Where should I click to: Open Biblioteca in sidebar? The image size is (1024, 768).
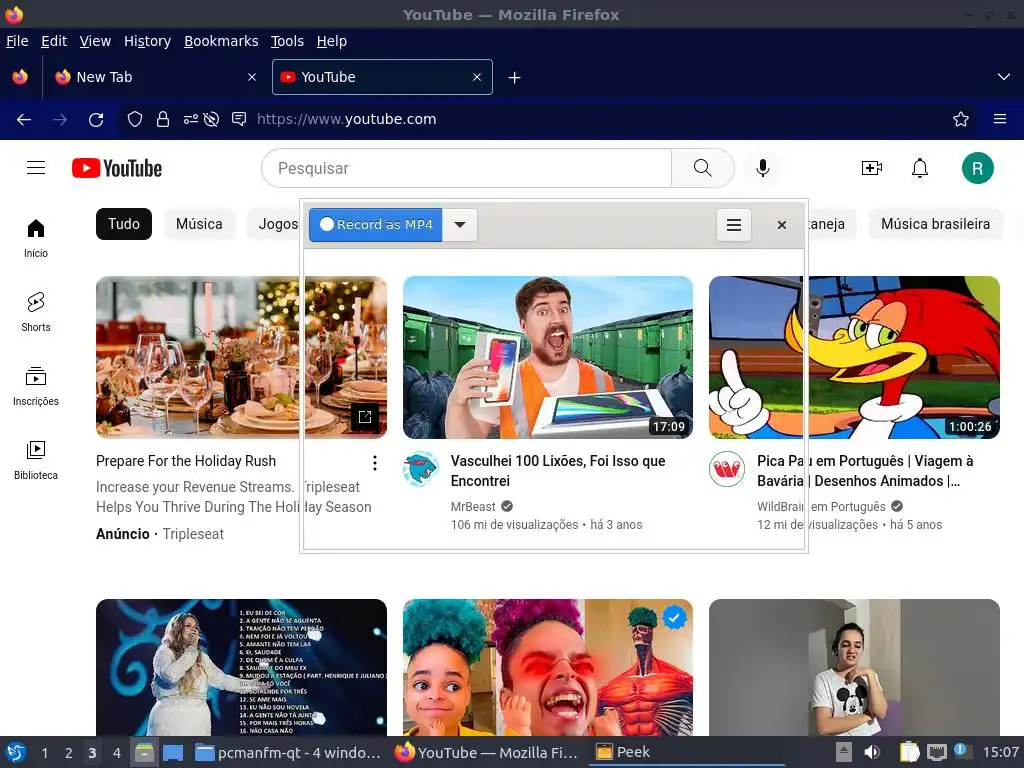tap(36, 460)
